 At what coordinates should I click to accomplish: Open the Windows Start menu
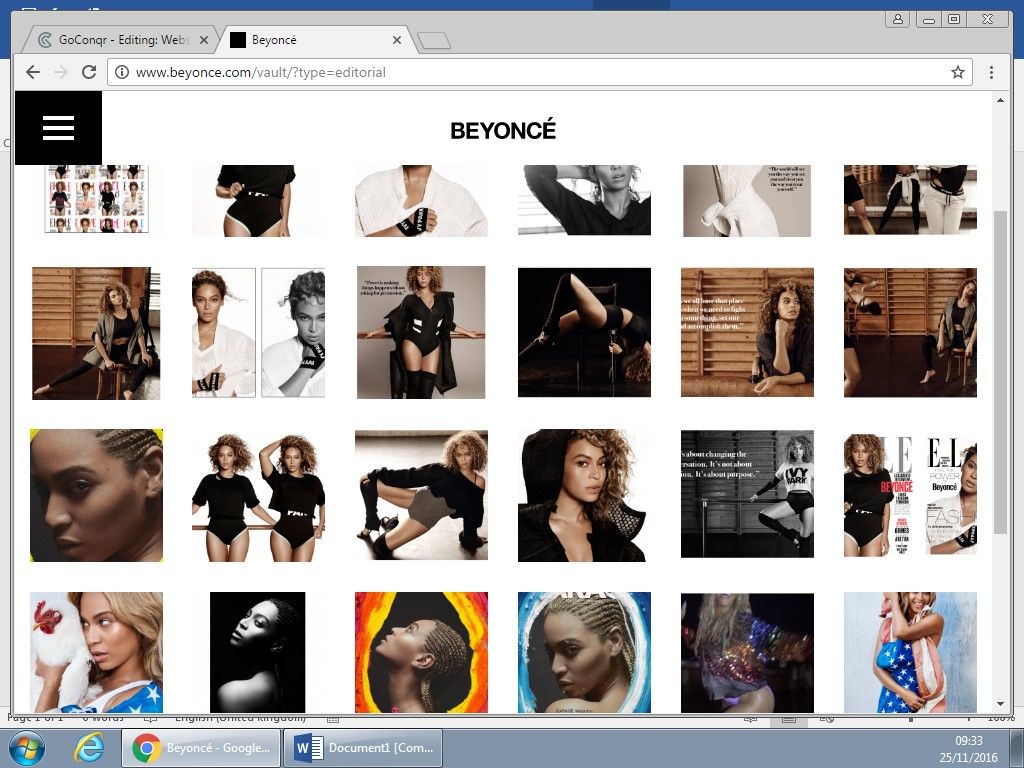click(x=25, y=748)
